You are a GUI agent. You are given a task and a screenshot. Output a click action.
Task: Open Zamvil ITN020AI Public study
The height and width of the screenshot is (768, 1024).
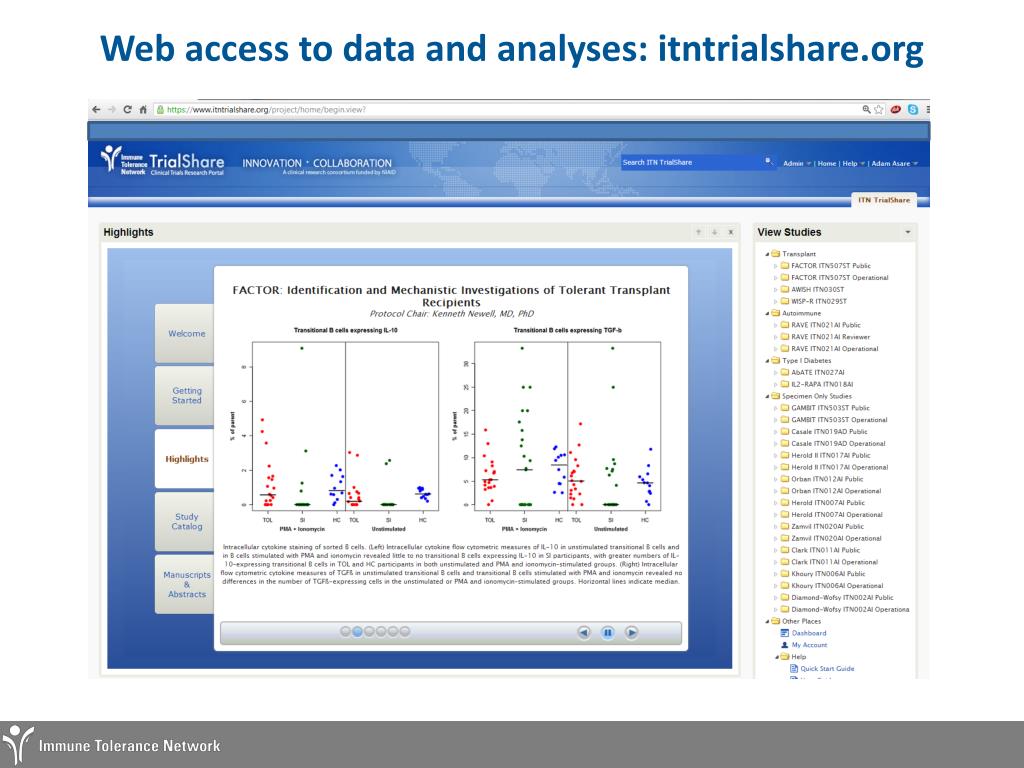pyautogui.click(x=827, y=526)
